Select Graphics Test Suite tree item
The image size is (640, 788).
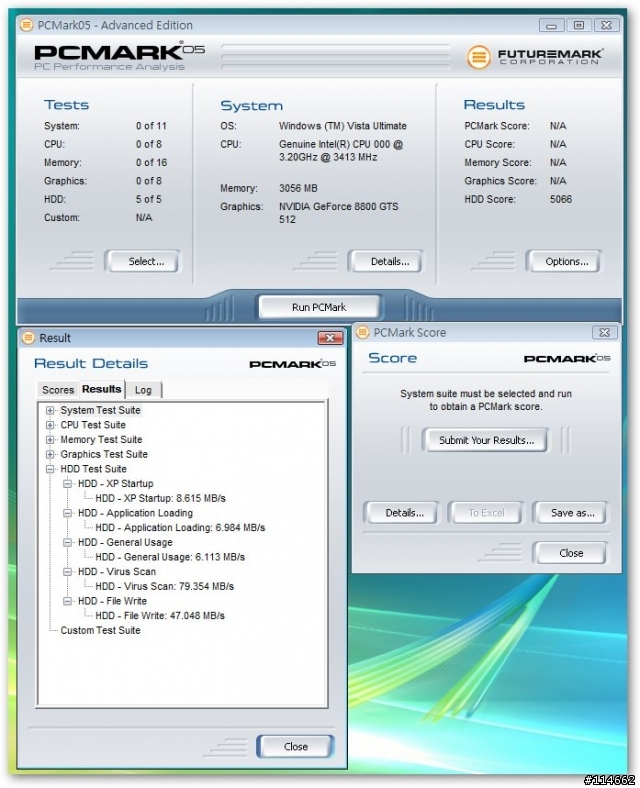coord(104,454)
